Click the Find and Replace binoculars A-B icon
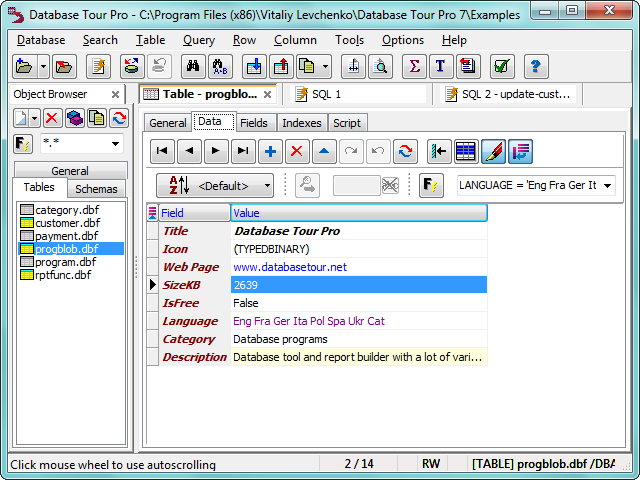This screenshot has width=640, height=480. pyautogui.click(x=220, y=66)
